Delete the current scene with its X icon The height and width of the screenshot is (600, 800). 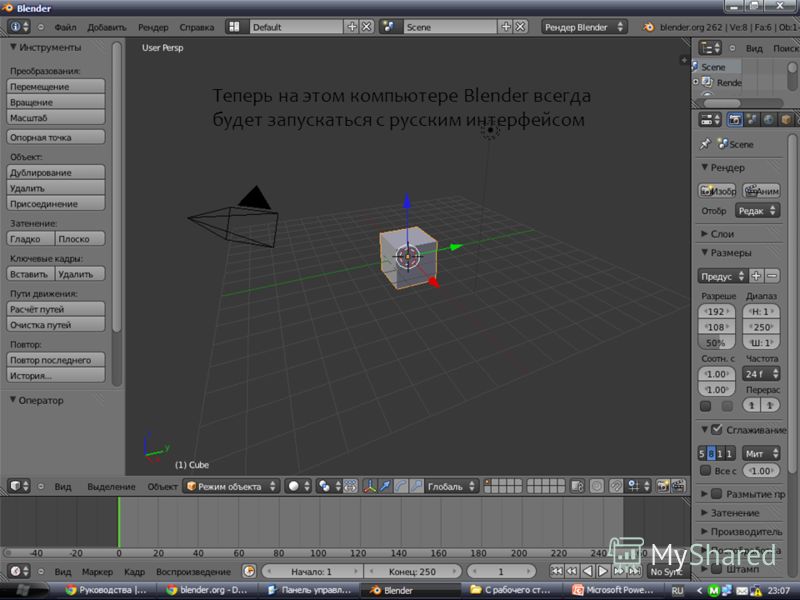point(520,27)
